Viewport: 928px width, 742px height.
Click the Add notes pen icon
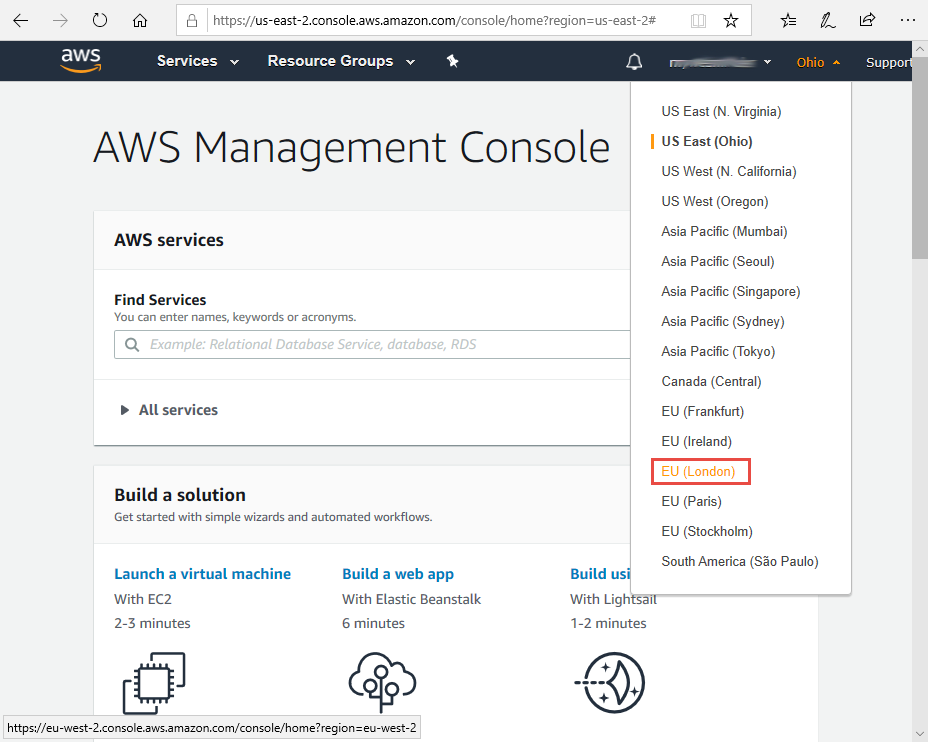click(x=827, y=21)
